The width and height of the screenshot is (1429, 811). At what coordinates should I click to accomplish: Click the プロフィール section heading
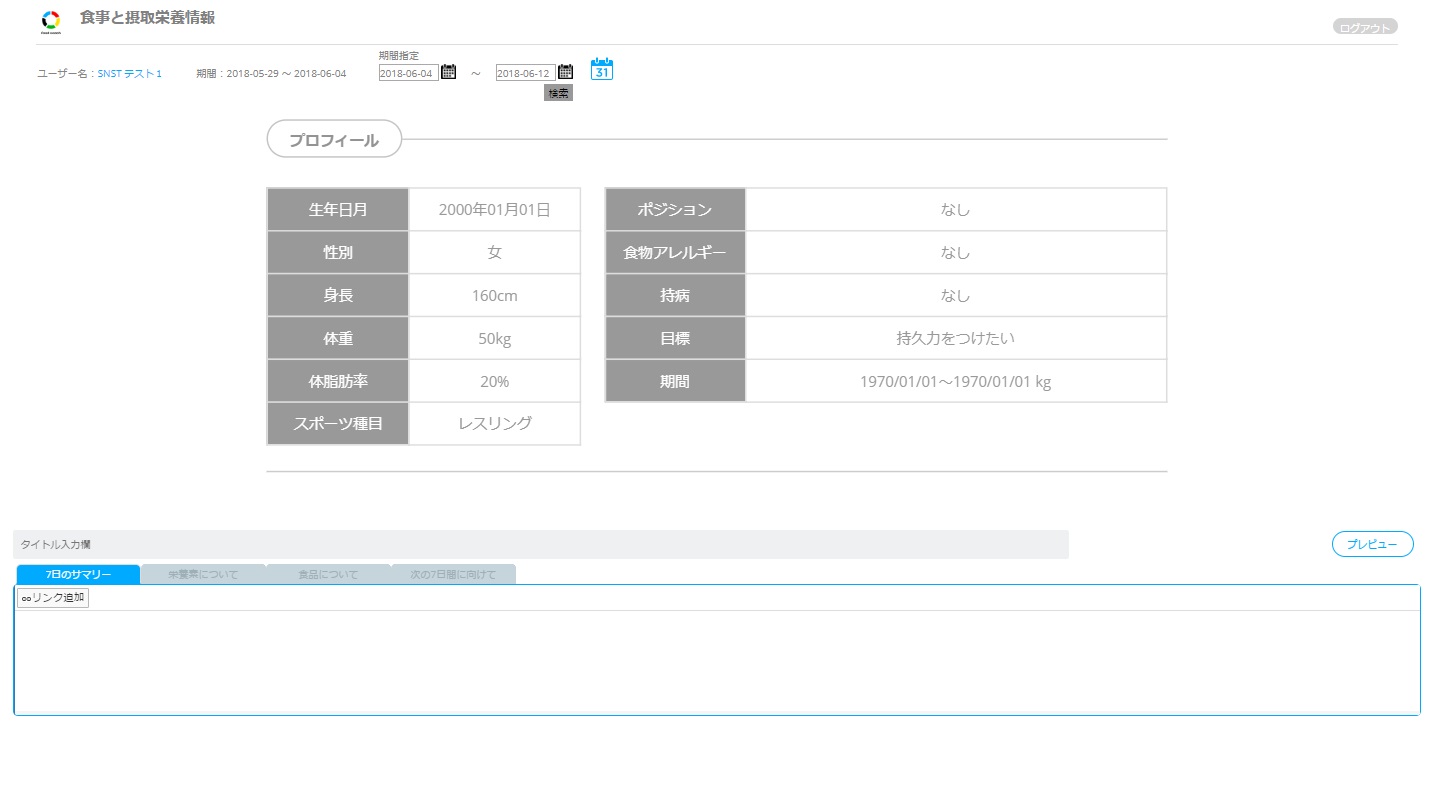334,140
